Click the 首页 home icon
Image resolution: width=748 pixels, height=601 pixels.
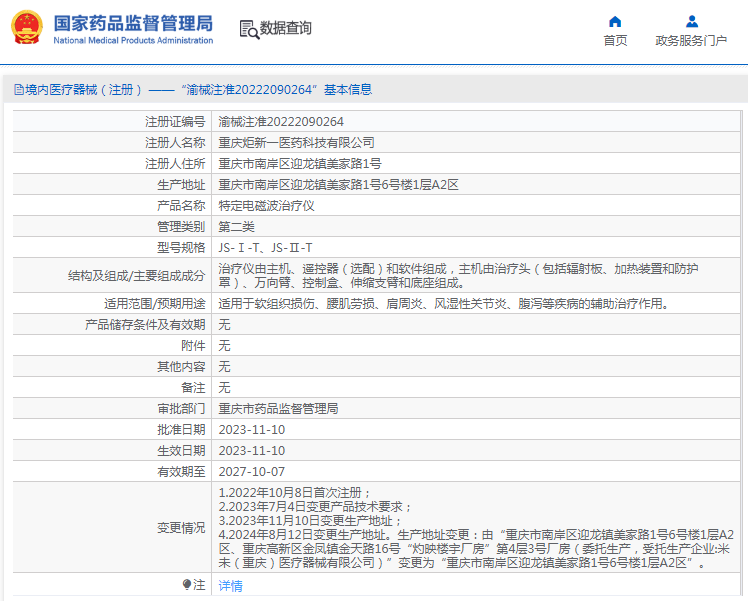615,22
